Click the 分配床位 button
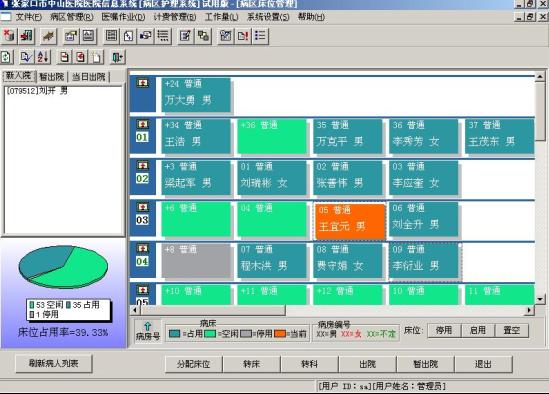This screenshot has height=394, width=549. 194,364
